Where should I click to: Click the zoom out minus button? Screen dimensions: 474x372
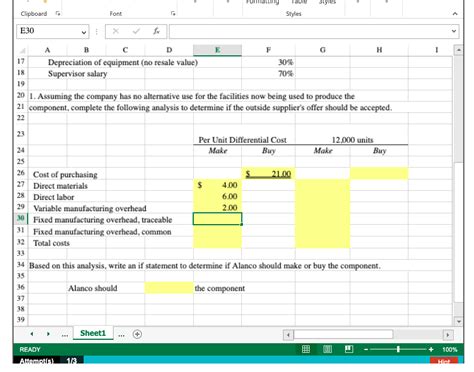[366, 349]
